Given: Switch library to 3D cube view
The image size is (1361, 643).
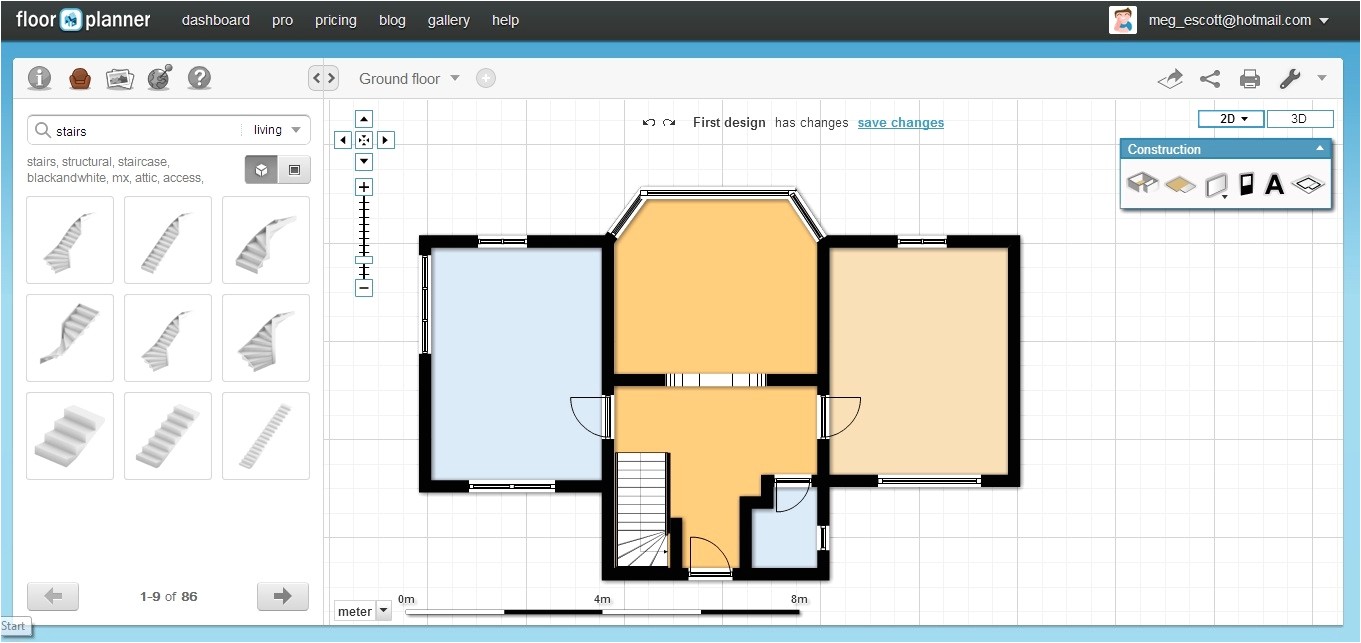Looking at the screenshot, I should 261,170.
